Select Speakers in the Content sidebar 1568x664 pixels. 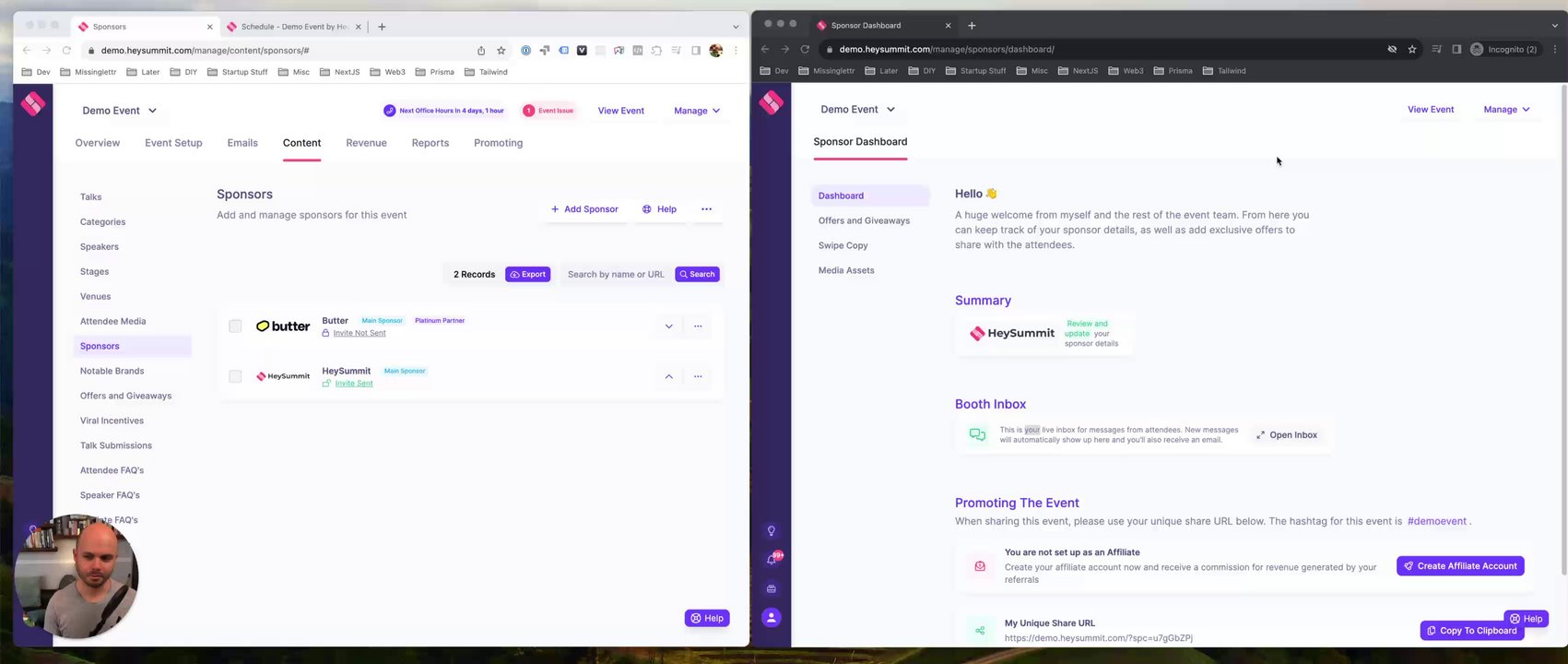click(100, 246)
